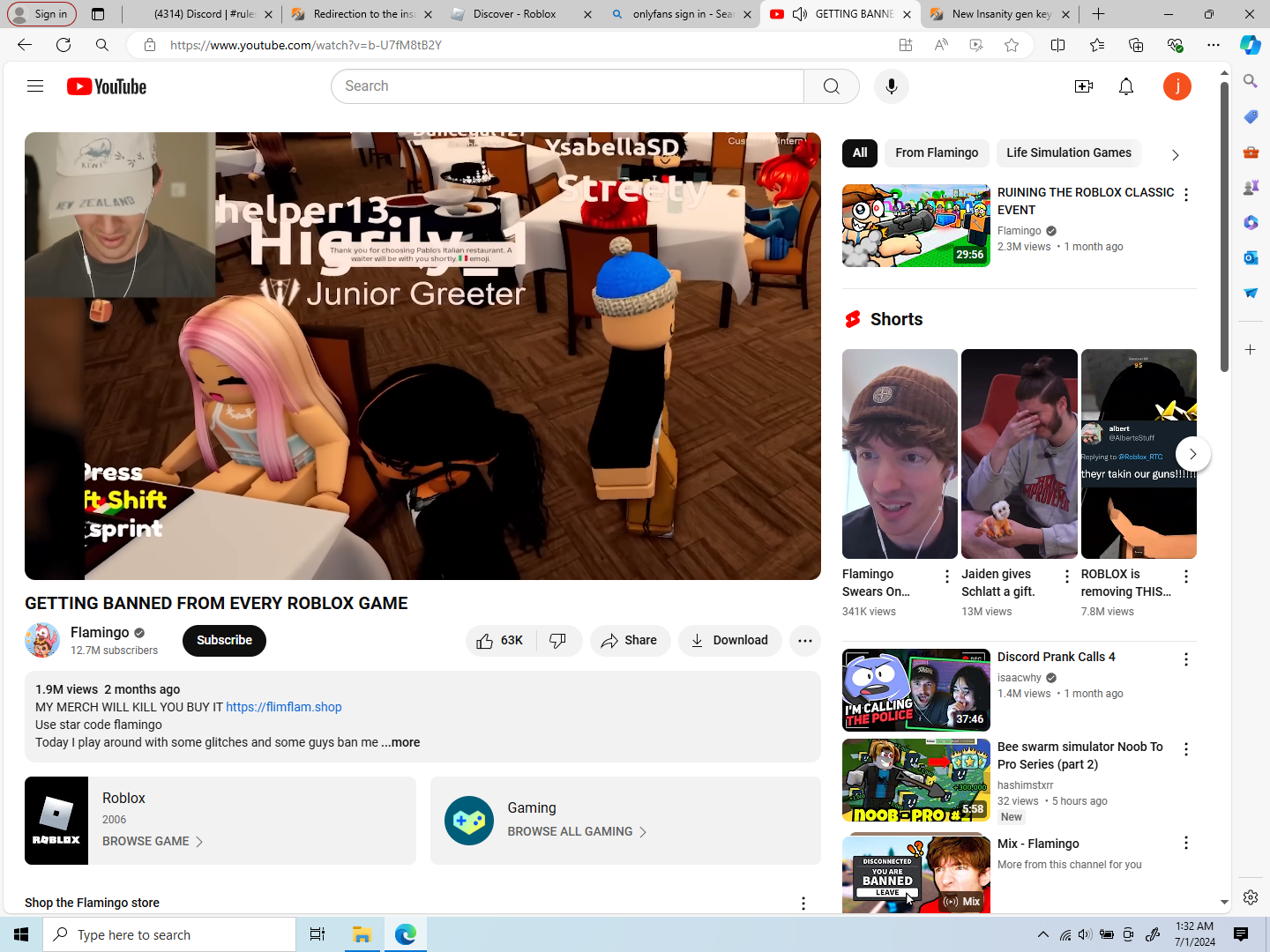Play RUINING THE ROBLOX CLASSIC EVENT thumbnail

916,226
